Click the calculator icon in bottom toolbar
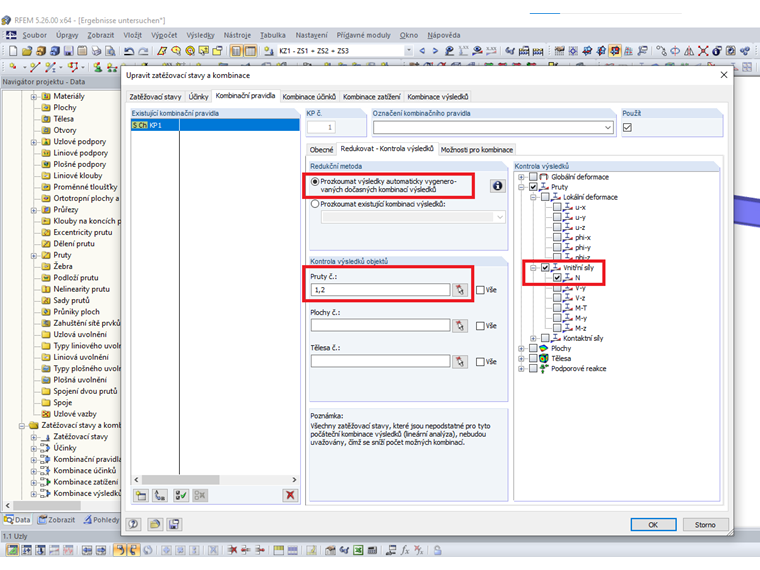 (x=372, y=550)
